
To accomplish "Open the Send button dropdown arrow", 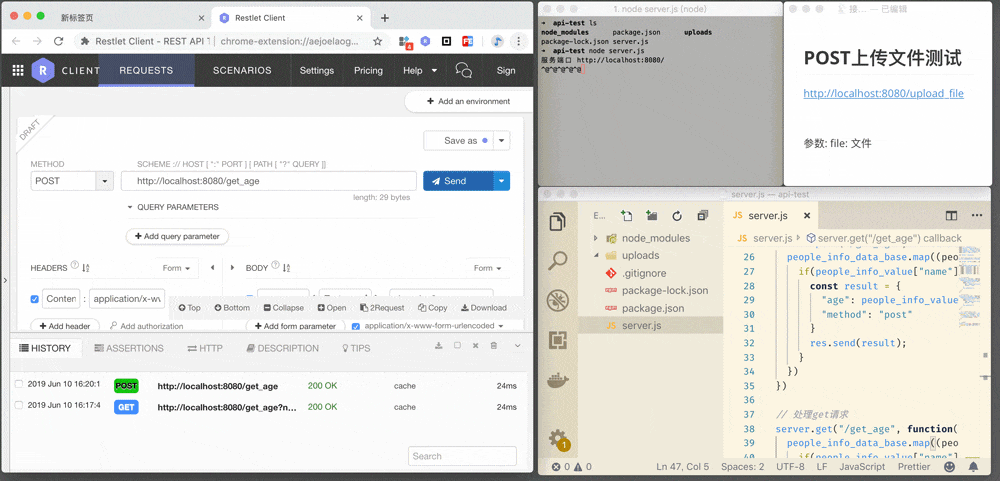I will [x=501, y=181].
